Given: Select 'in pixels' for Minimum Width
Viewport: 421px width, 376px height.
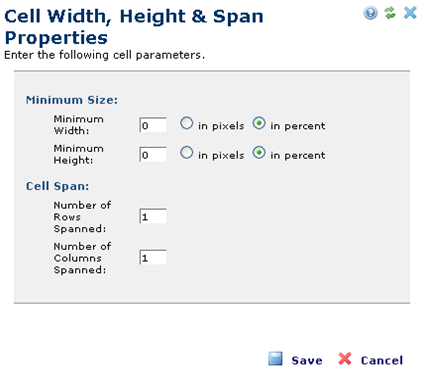Looking at the screenshot, I should click(x=187, y=123).
